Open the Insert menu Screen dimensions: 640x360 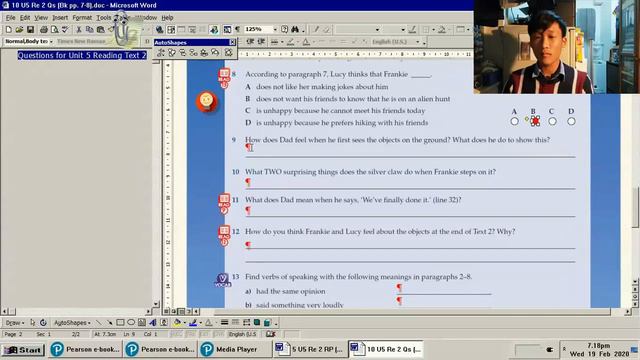pos(60,18)
